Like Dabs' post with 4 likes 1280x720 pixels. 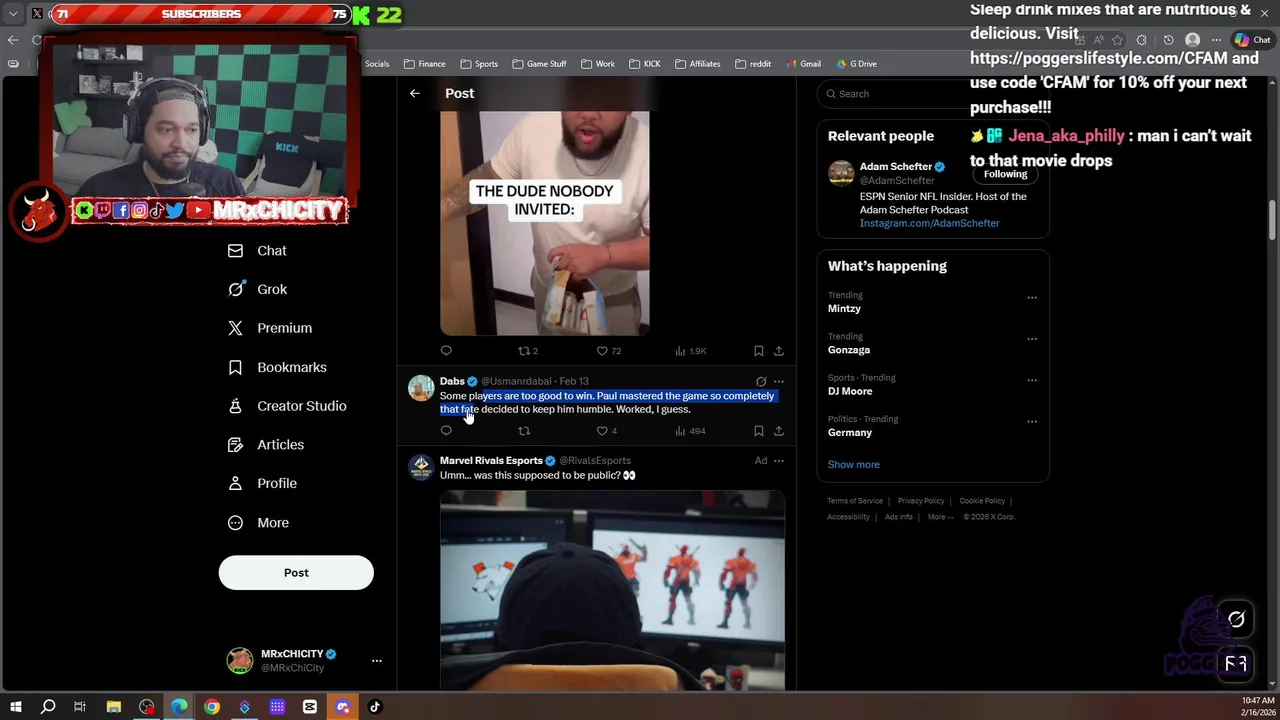click(x=607, y=431)
